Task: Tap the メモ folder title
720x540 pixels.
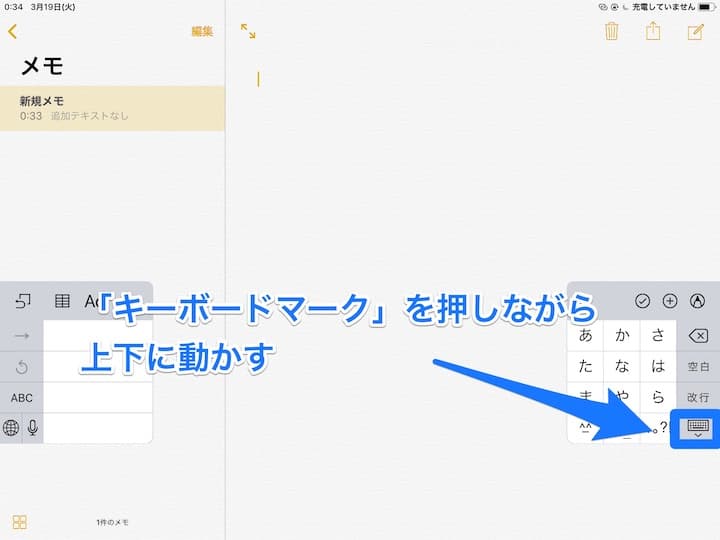Action: pyautogui.click(x=42, y=66)
